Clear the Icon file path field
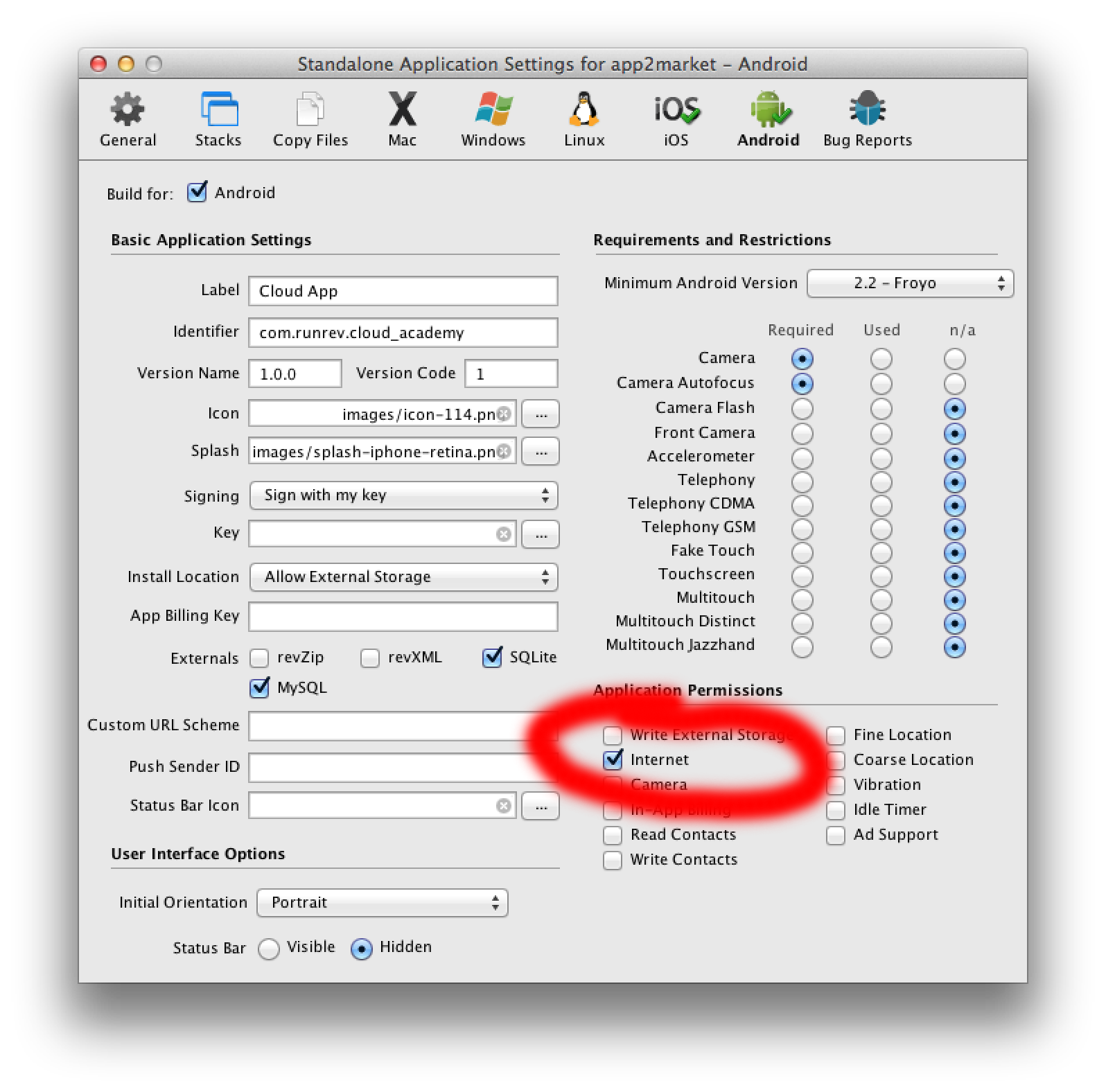 tap(504, 414)
